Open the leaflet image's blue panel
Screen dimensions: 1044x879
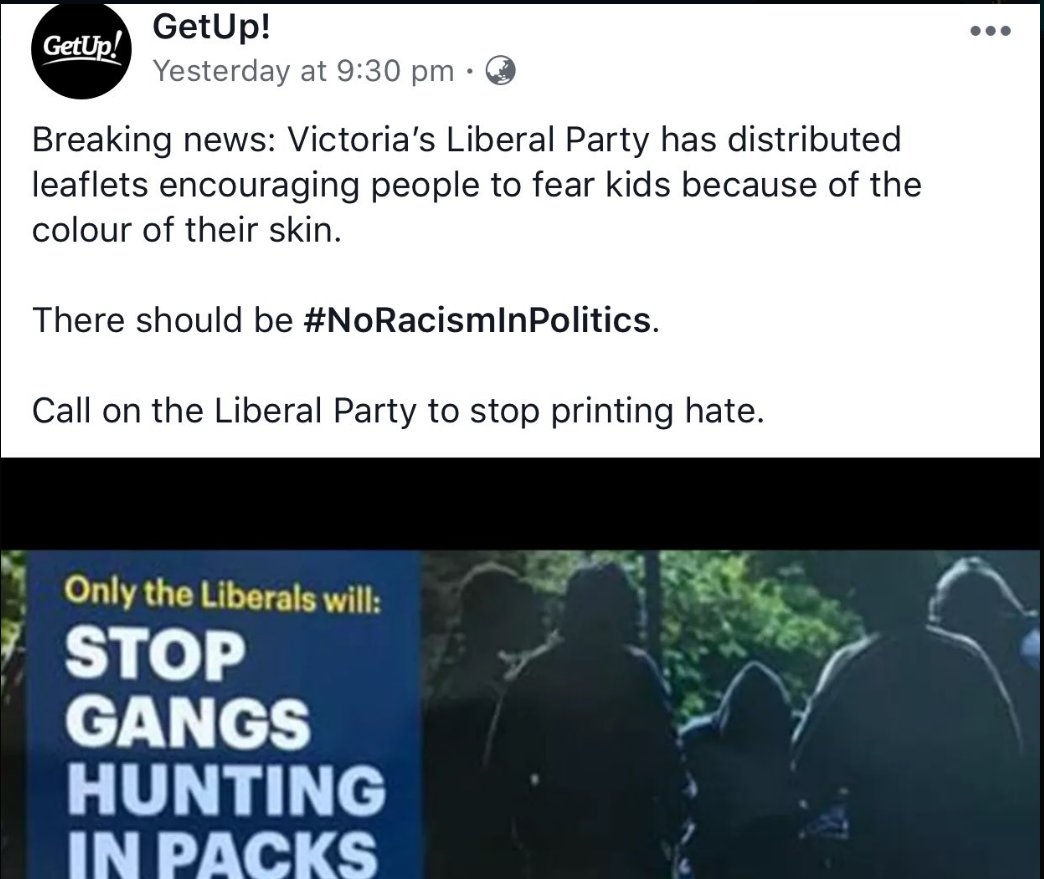point(224,715)
